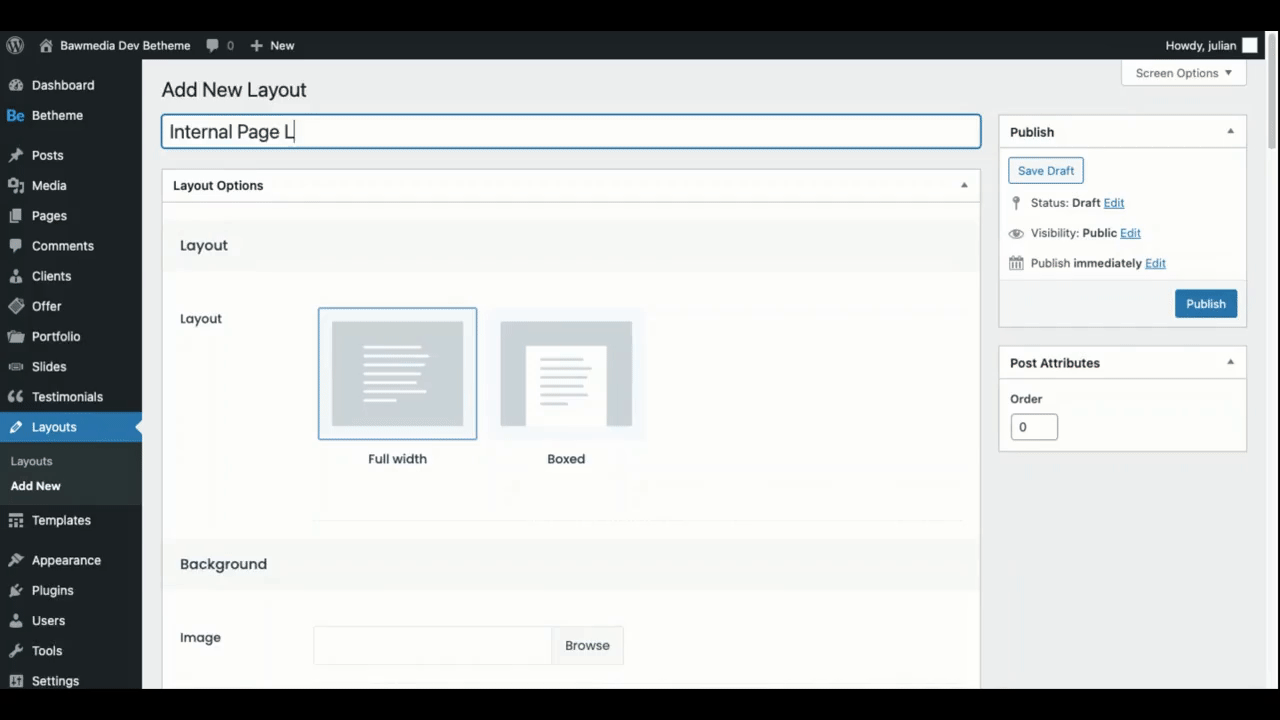1280x720 pixels.
Task: Click the Users person icon
Action: 15,620
